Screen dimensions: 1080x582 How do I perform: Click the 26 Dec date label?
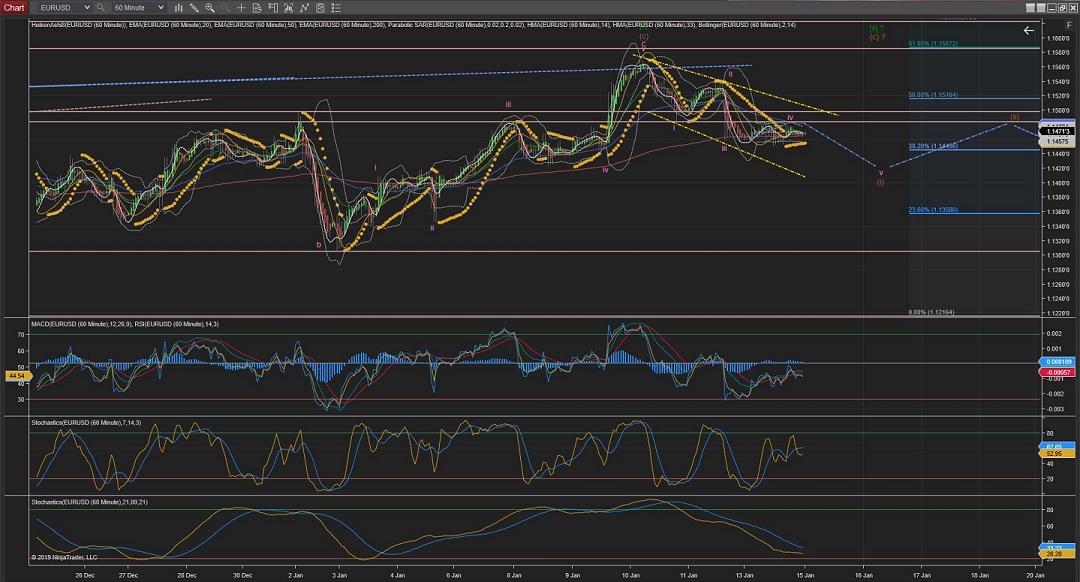pyautogui.click(x=85, y=575)
